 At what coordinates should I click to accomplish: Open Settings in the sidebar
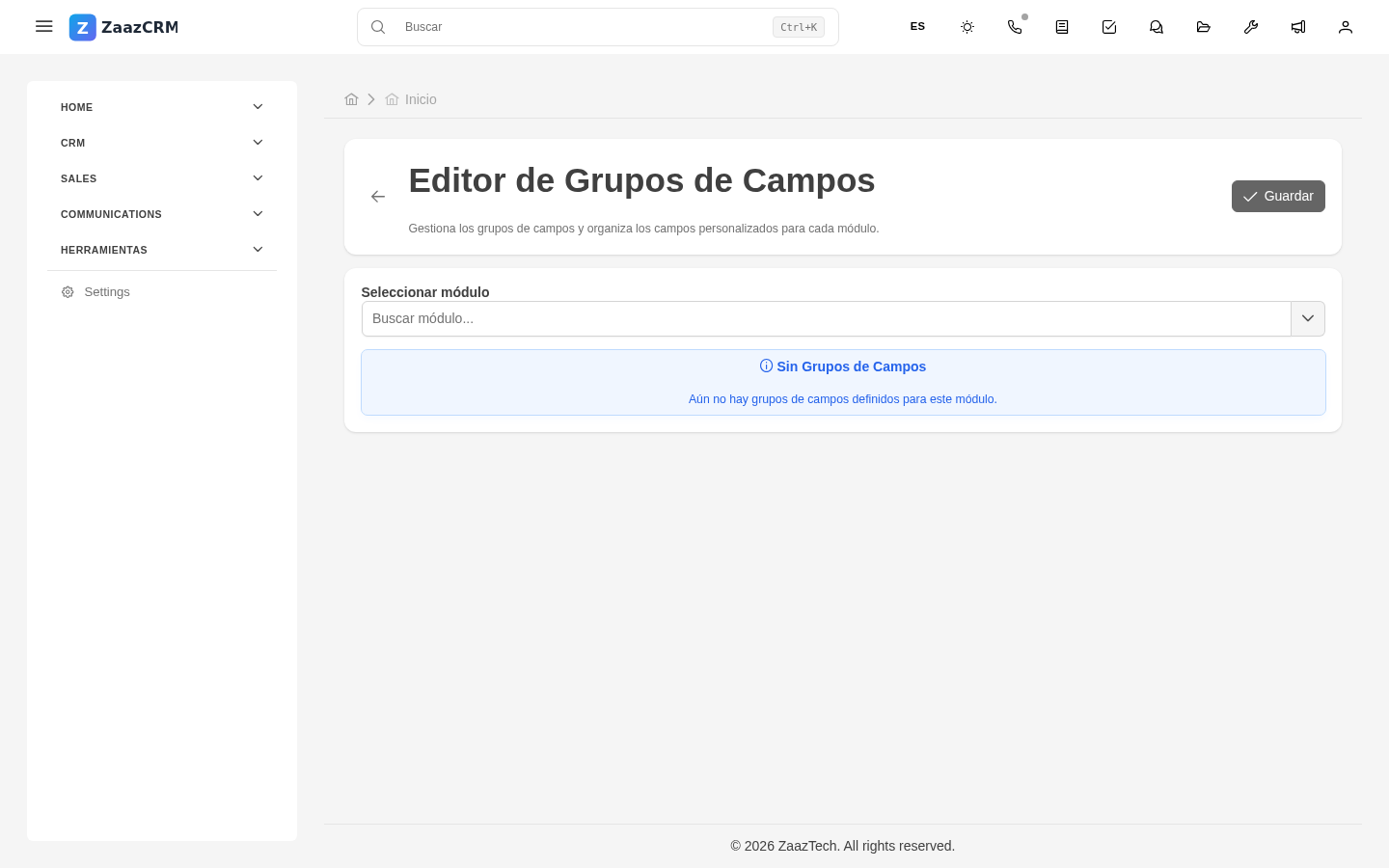[162, 292]
